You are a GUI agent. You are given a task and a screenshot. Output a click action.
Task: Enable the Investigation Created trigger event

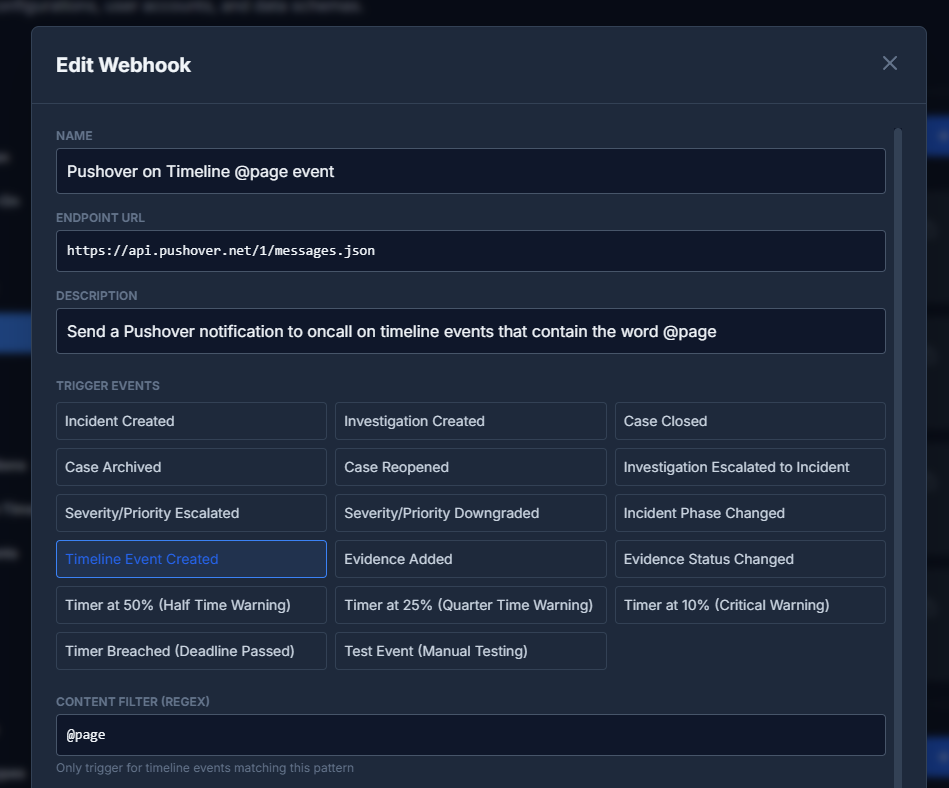pyautogui.click(x=470, y=421)
